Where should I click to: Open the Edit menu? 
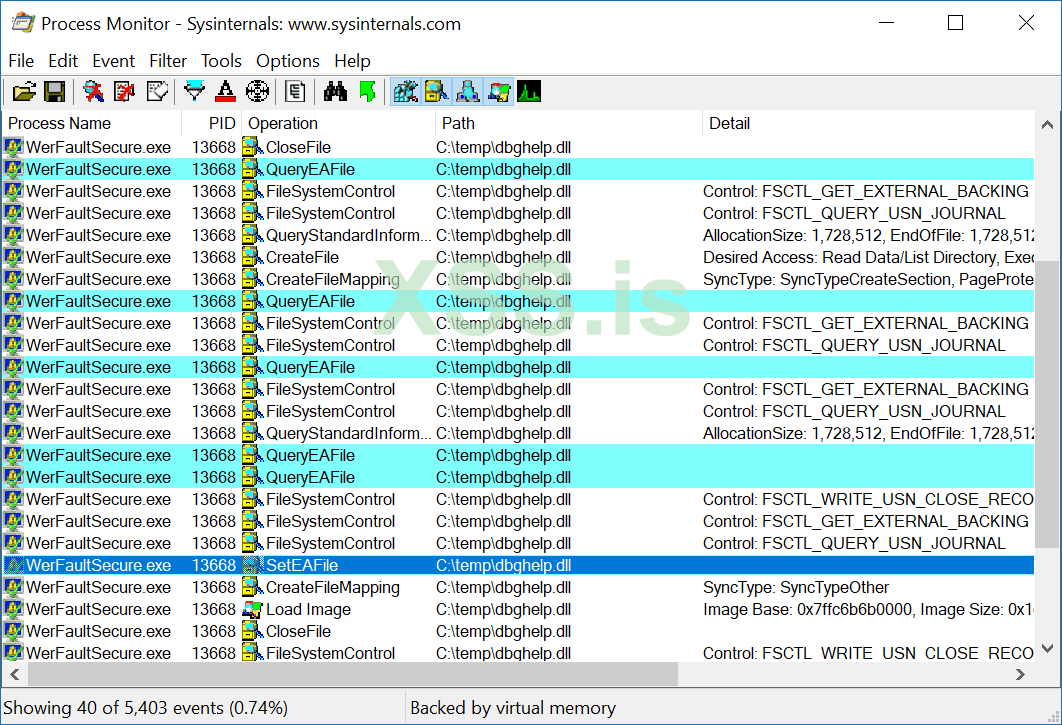coord(63,61)
